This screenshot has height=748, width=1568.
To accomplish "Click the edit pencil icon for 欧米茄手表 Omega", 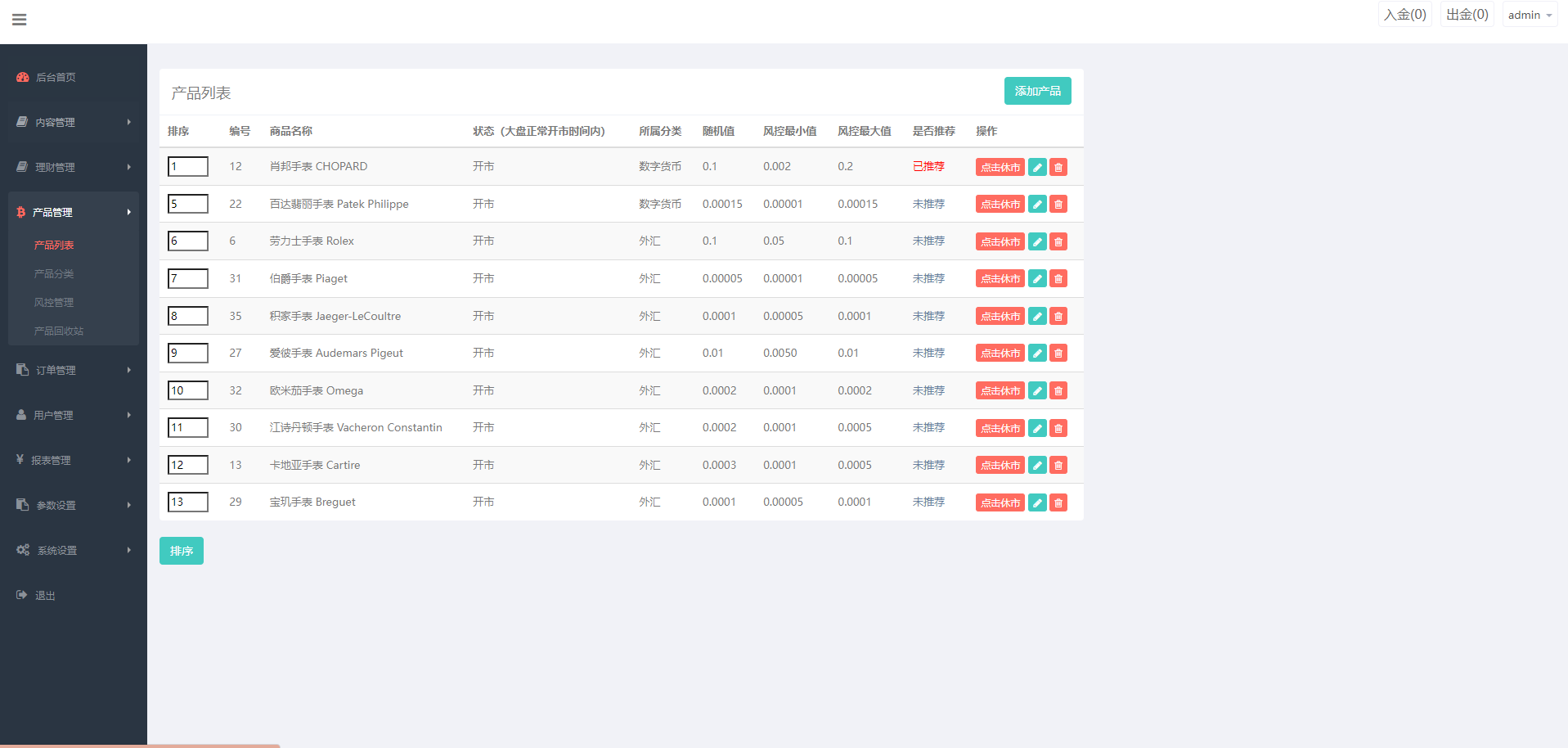I will [1036, 390].
